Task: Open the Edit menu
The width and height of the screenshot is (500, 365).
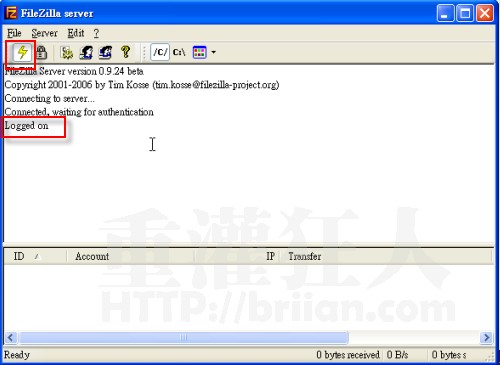Action: click(76, 33)
